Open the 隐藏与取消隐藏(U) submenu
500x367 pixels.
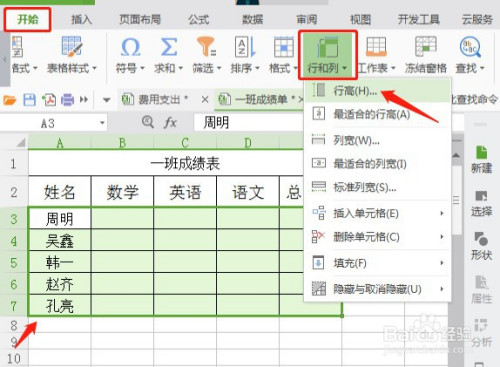(378, 289)
